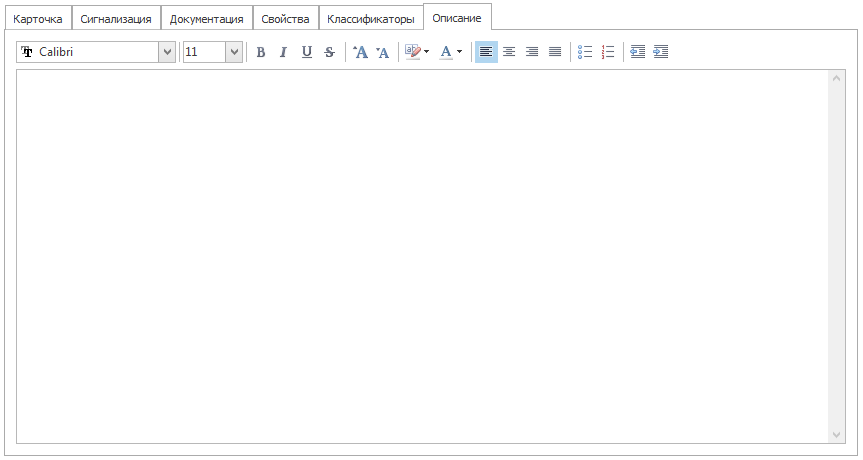Click the Calibri font name field

(x=88, y=52)
